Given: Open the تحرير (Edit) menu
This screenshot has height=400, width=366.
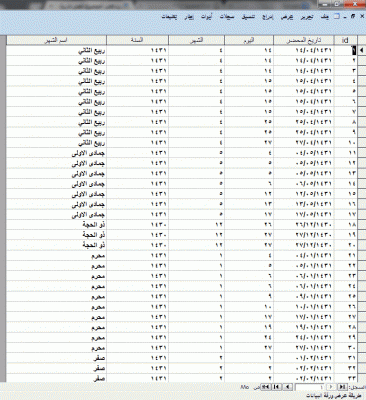Looking at the screenshot, I should [307, 17].
